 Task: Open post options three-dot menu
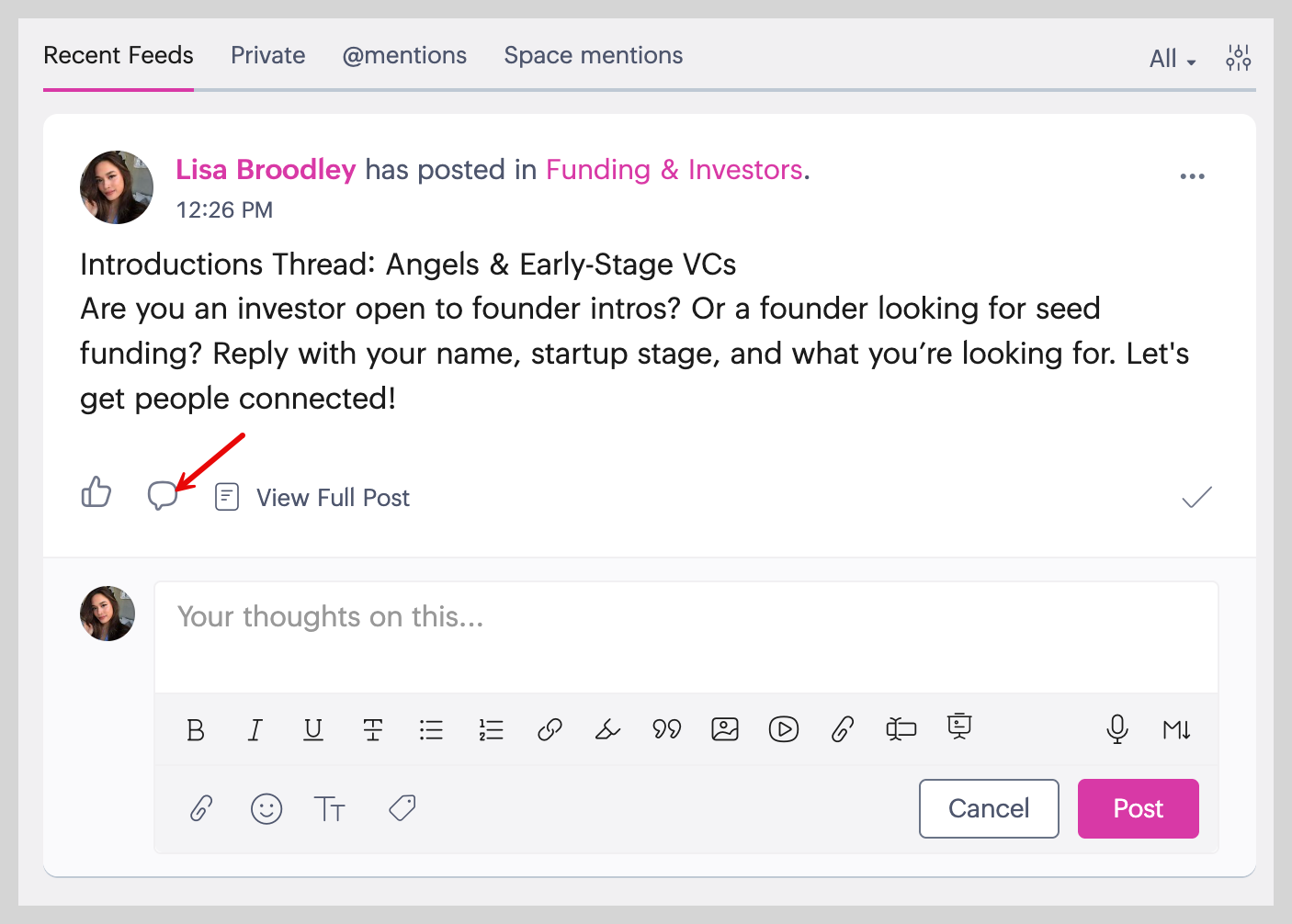(x=1192, y=176)
